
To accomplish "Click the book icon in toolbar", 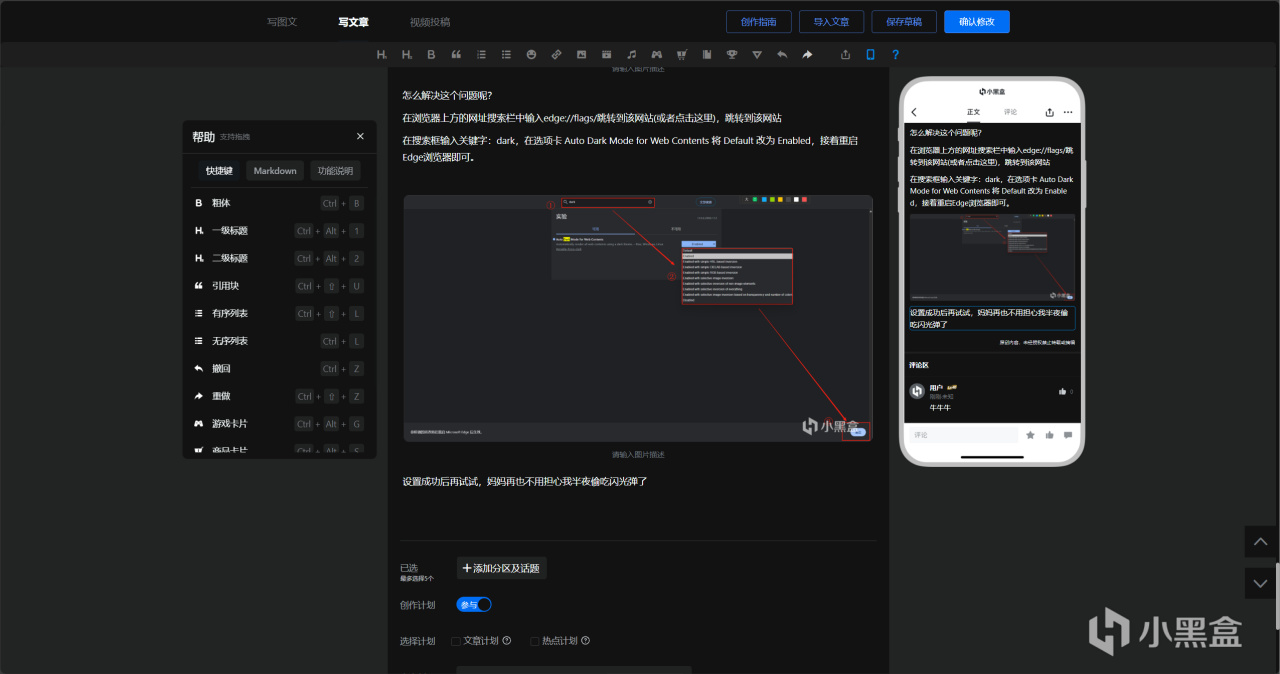I will [707, 54].
